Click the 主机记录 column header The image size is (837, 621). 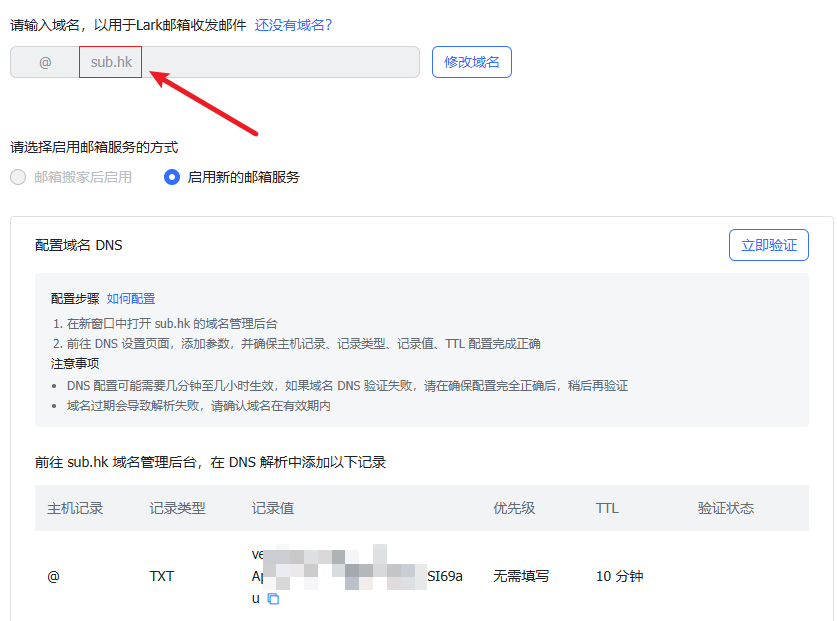click(75, 508)
